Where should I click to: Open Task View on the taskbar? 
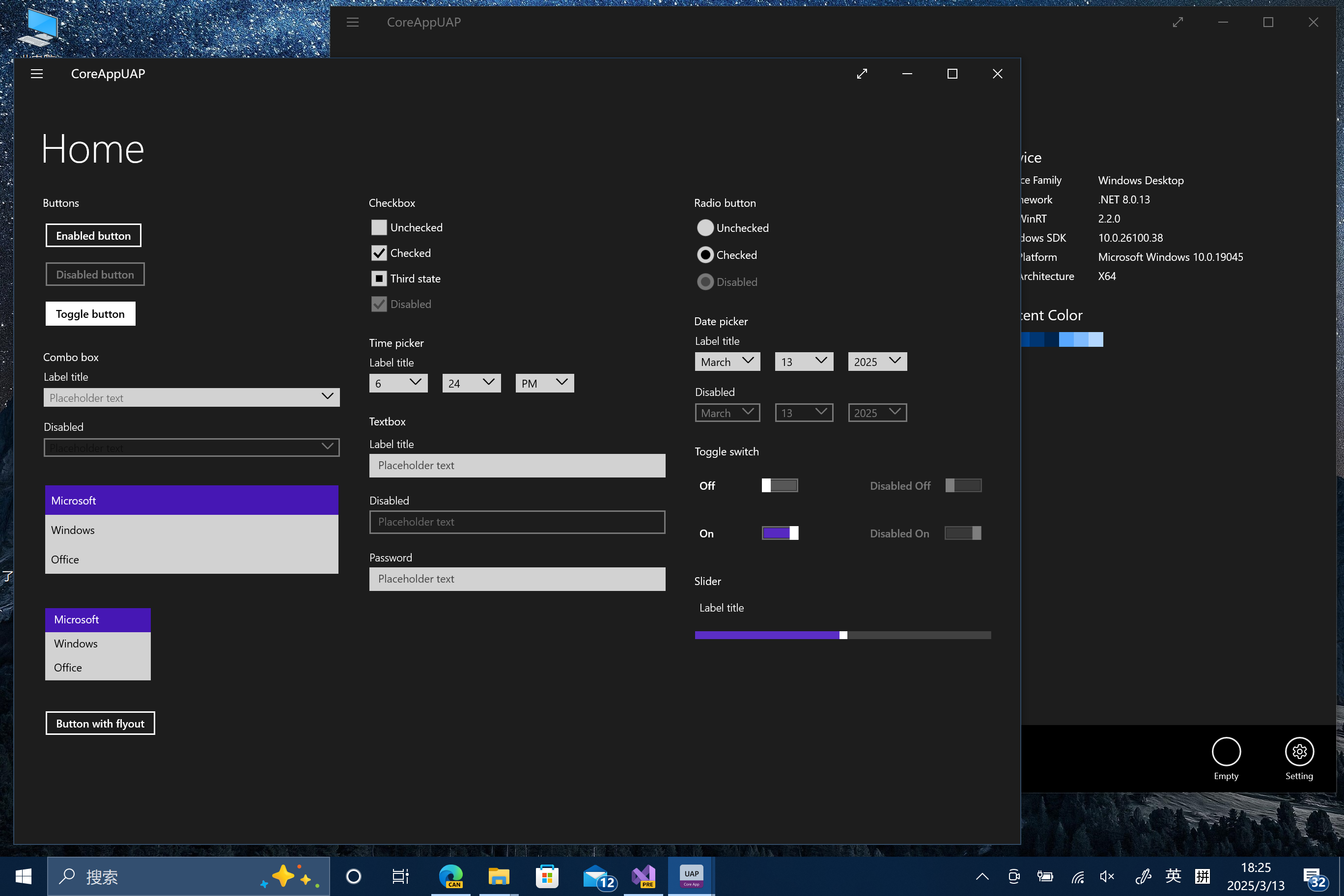400,876
